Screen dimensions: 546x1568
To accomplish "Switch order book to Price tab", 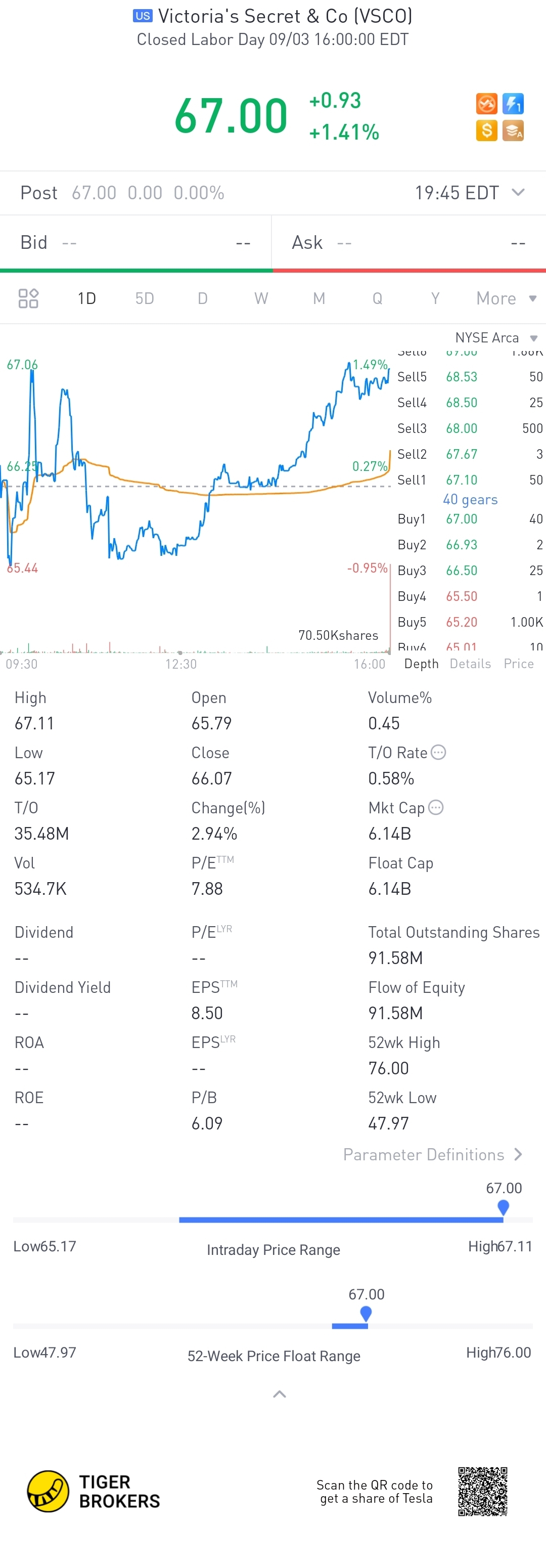I will [x=519, y=664].
